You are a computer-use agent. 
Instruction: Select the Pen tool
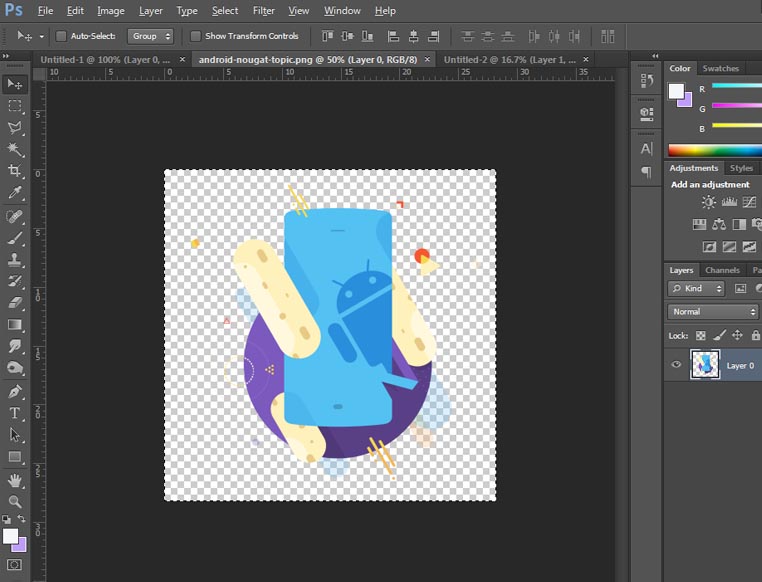point(15,391)
